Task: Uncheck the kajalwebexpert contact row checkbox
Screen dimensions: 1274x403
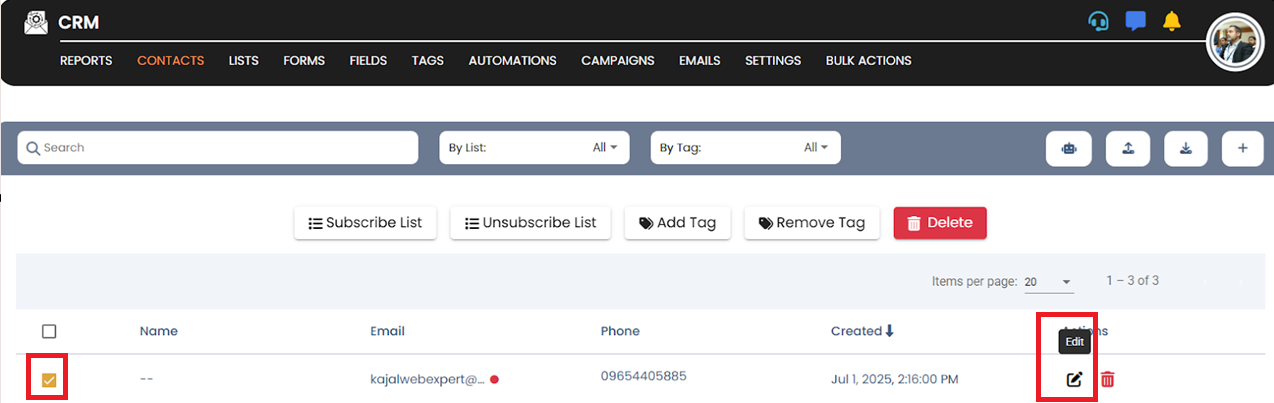Action: coord(49,380)
